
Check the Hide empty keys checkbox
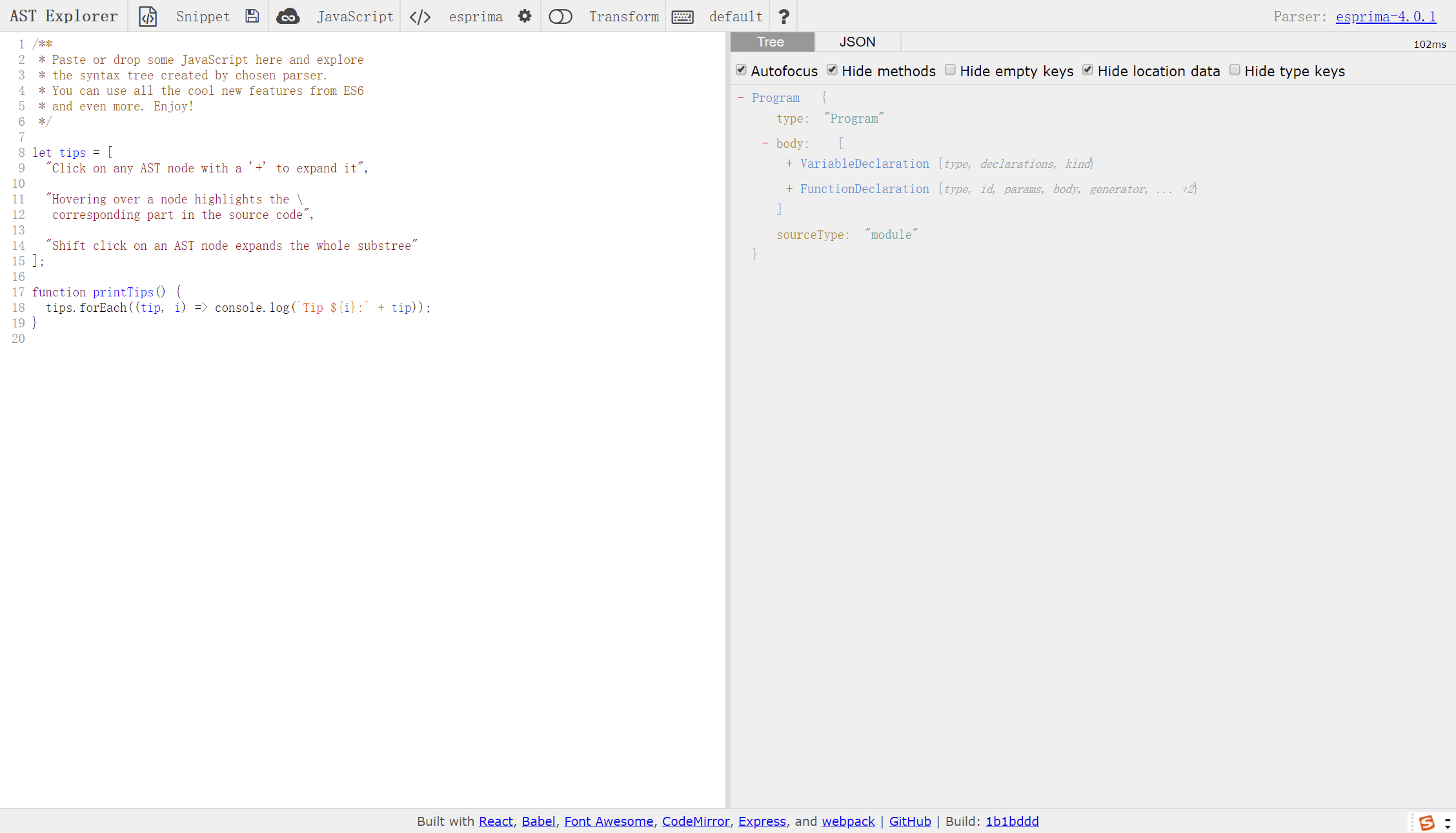coord(950,70)
